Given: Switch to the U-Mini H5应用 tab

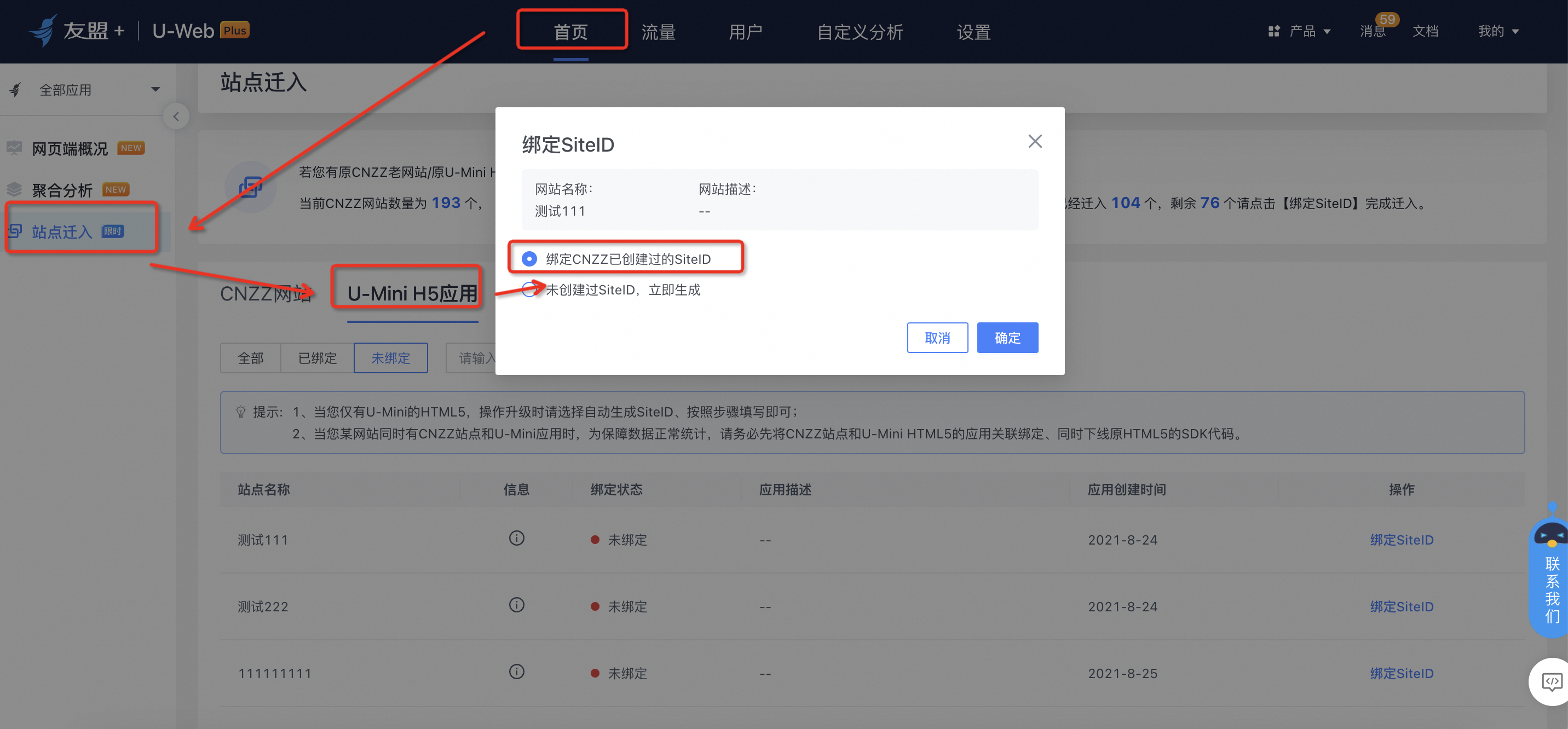Looking at the screenshot, I should pyautogui.click(x=413, y=294).
